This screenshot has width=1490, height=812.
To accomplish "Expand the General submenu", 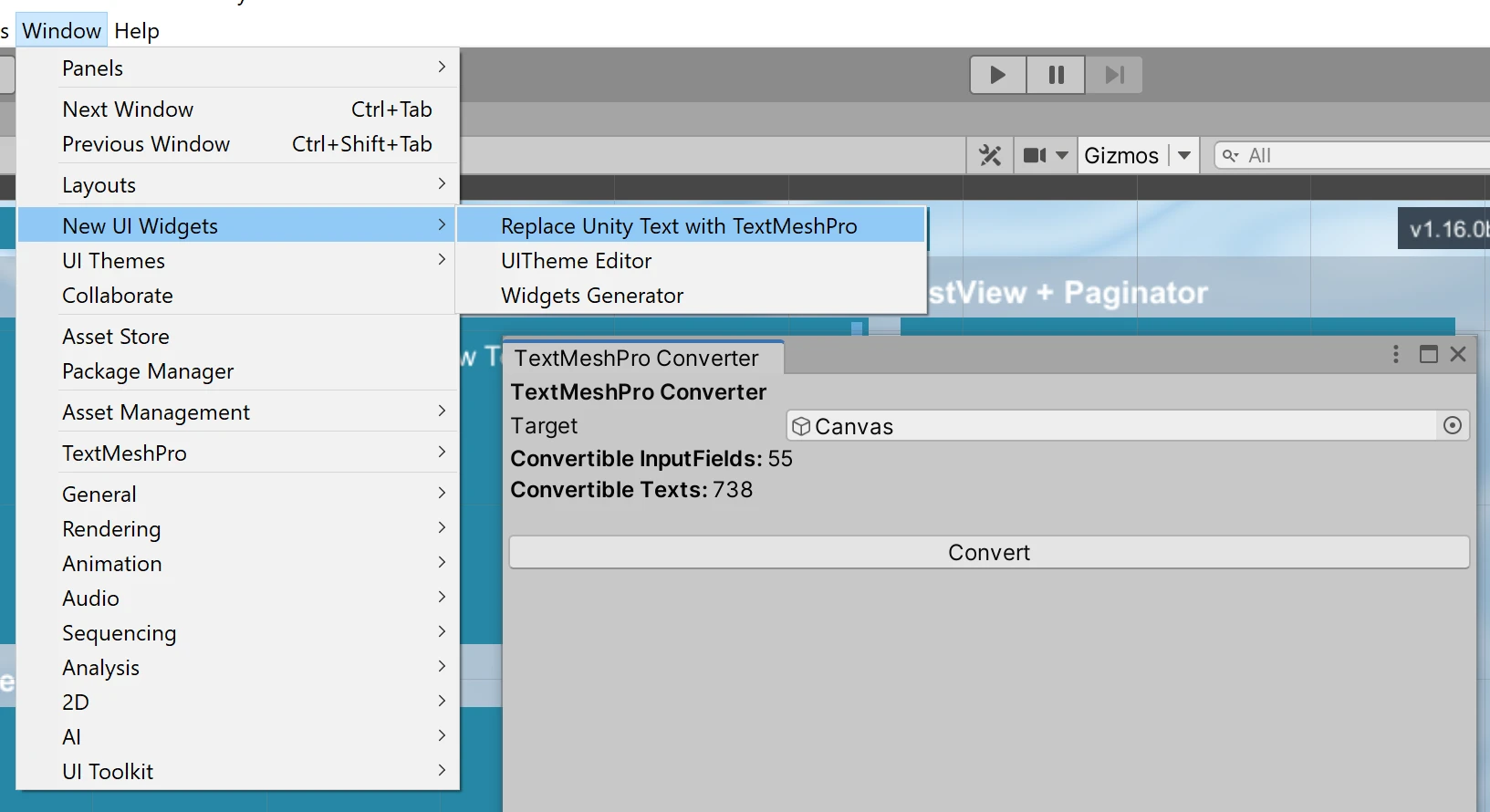I will click(238, 494).
